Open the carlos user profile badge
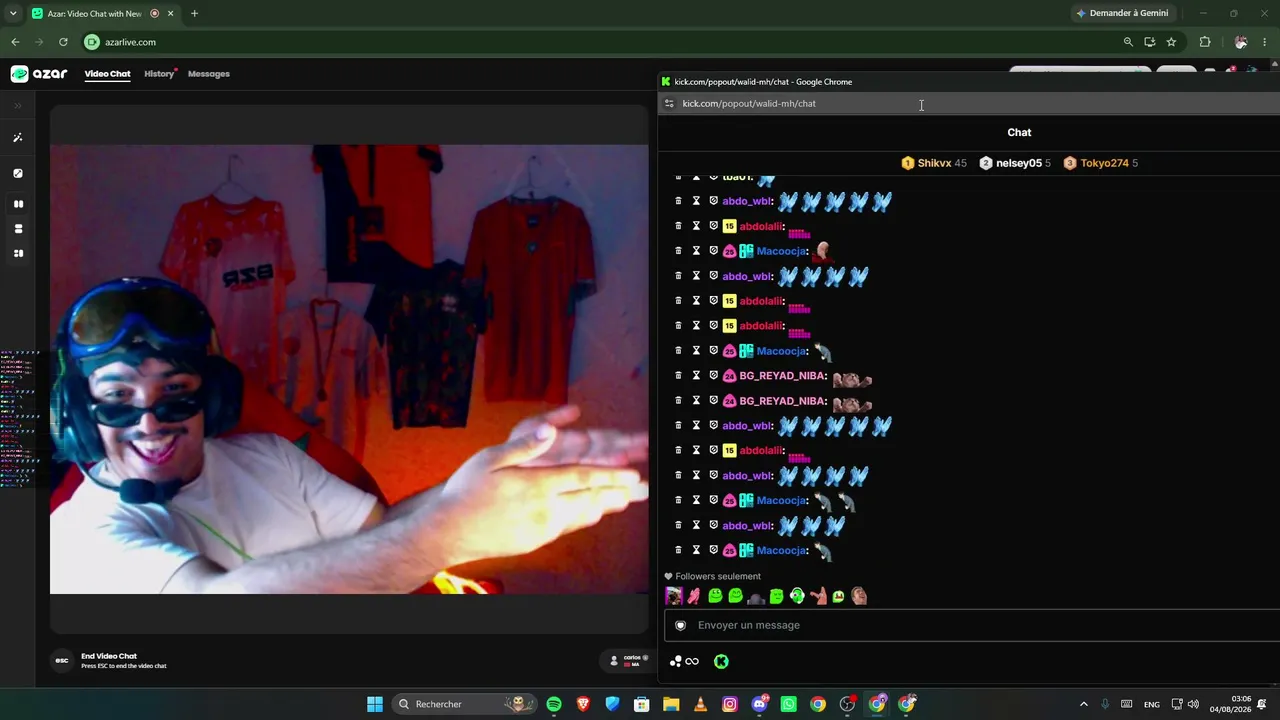Viewport: 1280px width, 720px height. pos(629,661)
